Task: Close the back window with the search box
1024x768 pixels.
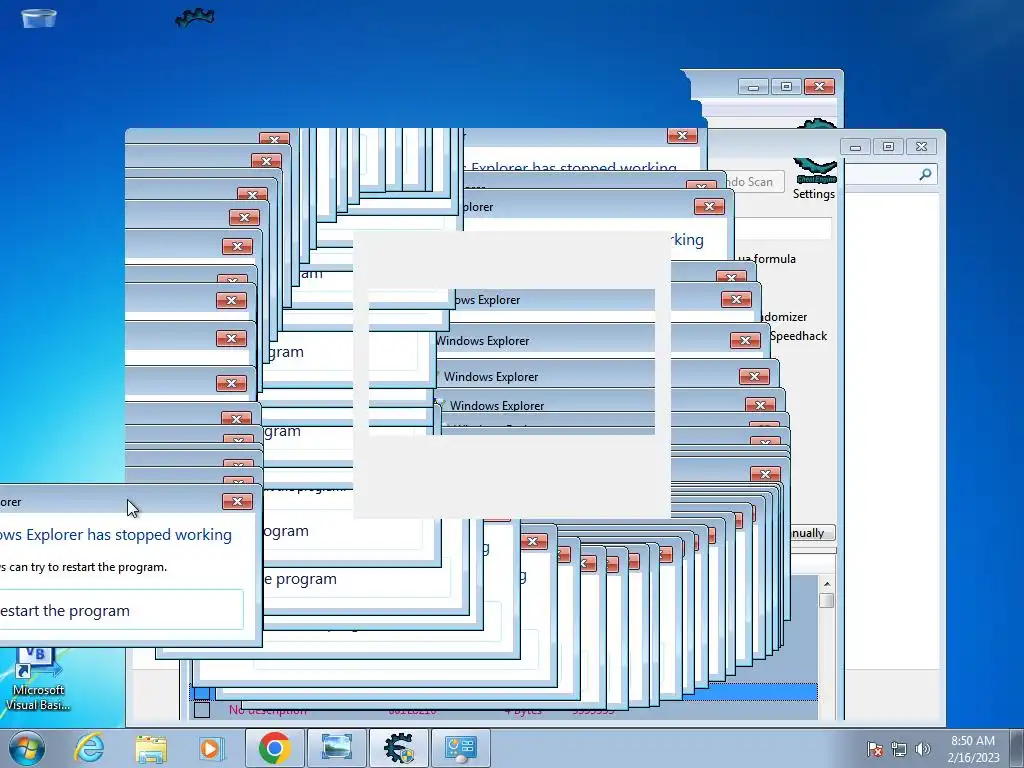Action: point(921,147)
